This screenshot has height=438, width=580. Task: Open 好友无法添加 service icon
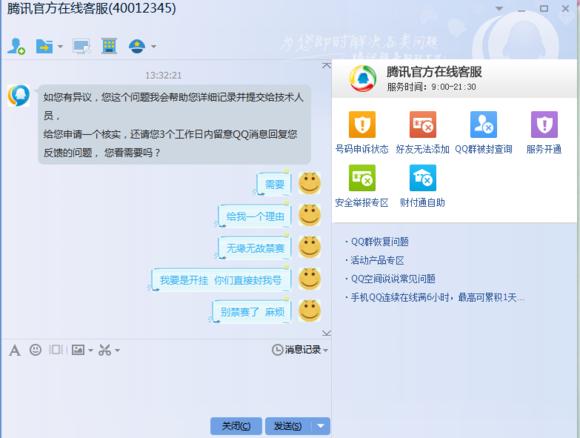423,124
